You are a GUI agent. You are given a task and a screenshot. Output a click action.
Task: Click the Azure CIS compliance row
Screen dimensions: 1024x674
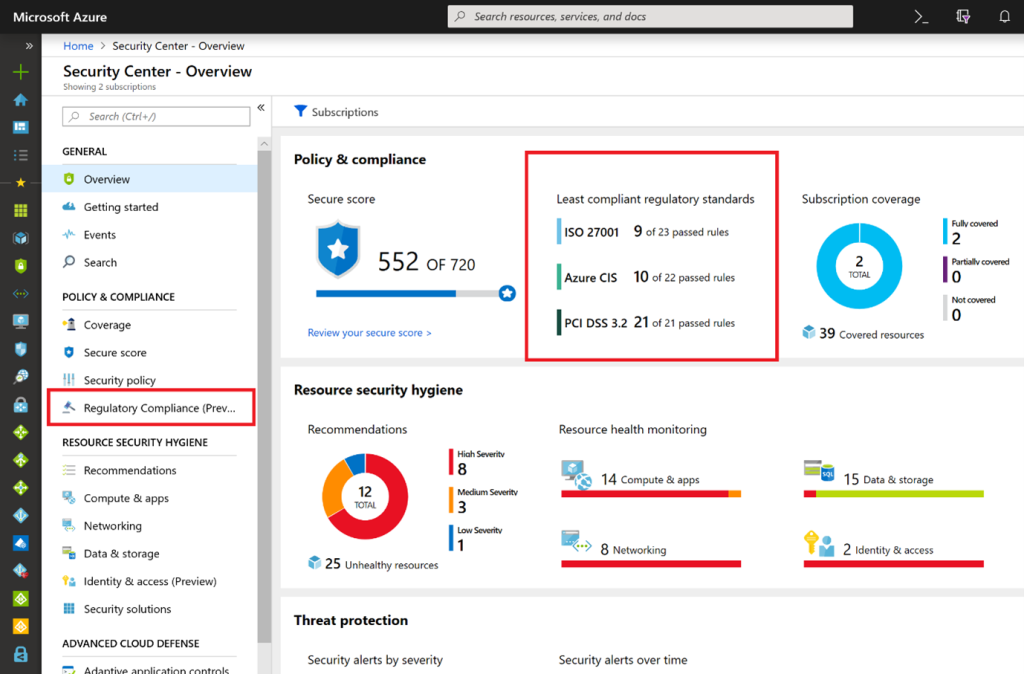pyautogui.click(x=647, y=277)
